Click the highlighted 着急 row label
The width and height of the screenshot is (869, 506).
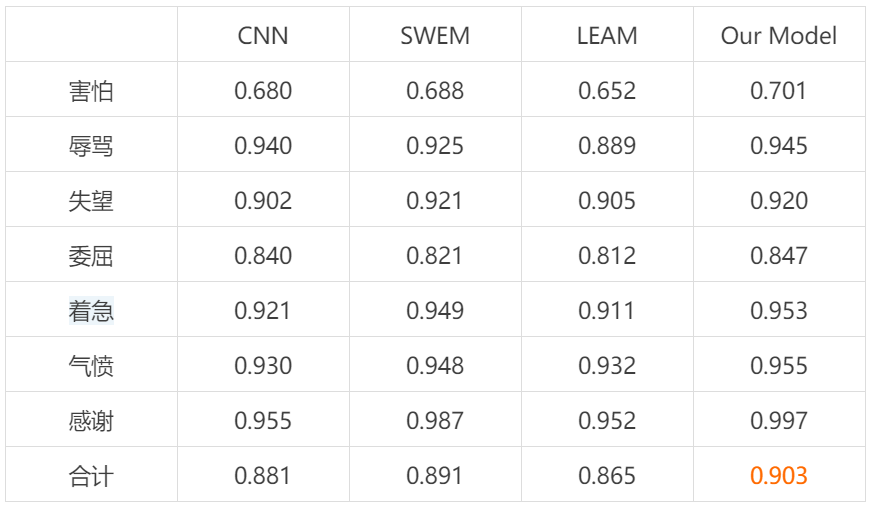pyautogui.click(x=91, y=311)
